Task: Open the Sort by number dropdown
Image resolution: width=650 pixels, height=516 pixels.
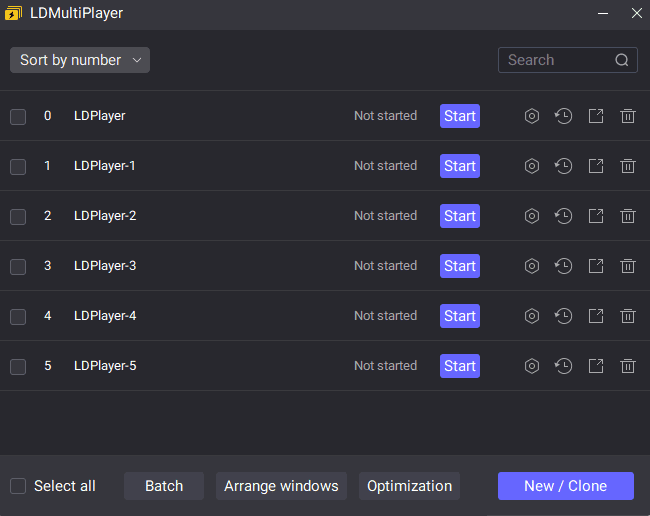Action: coord(80,60)
